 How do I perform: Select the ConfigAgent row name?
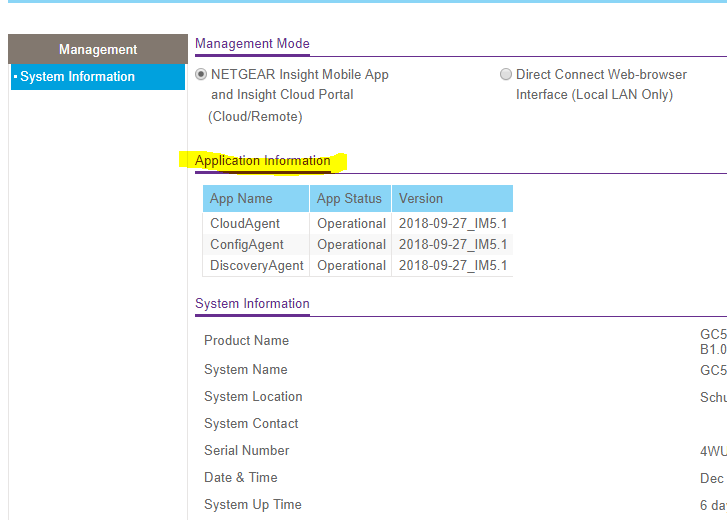(247, 245)
